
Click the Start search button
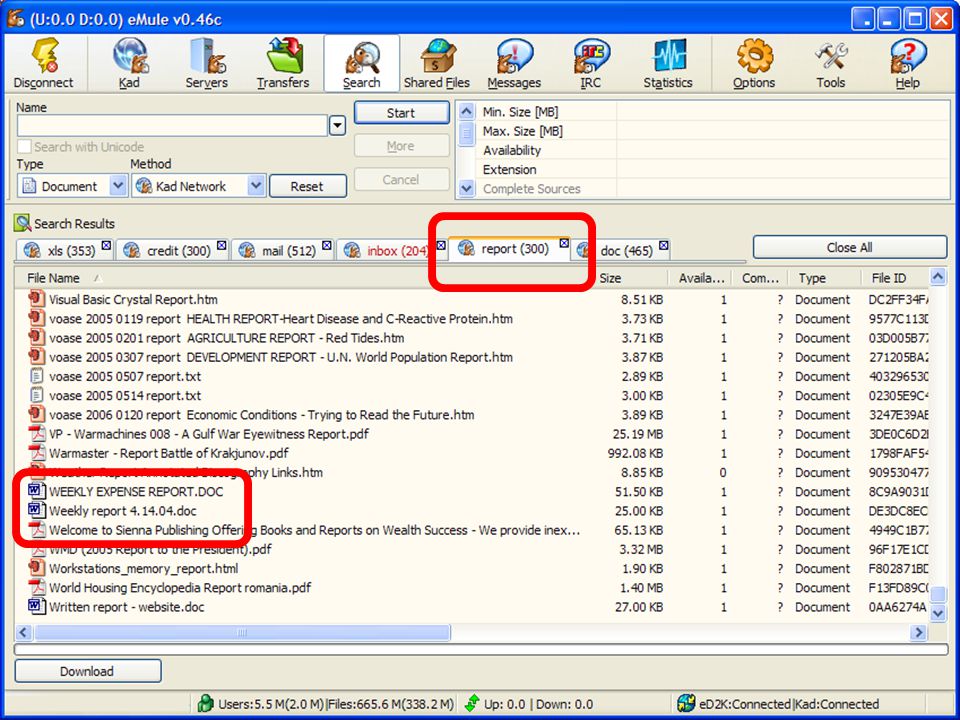(x=401, y=113)
